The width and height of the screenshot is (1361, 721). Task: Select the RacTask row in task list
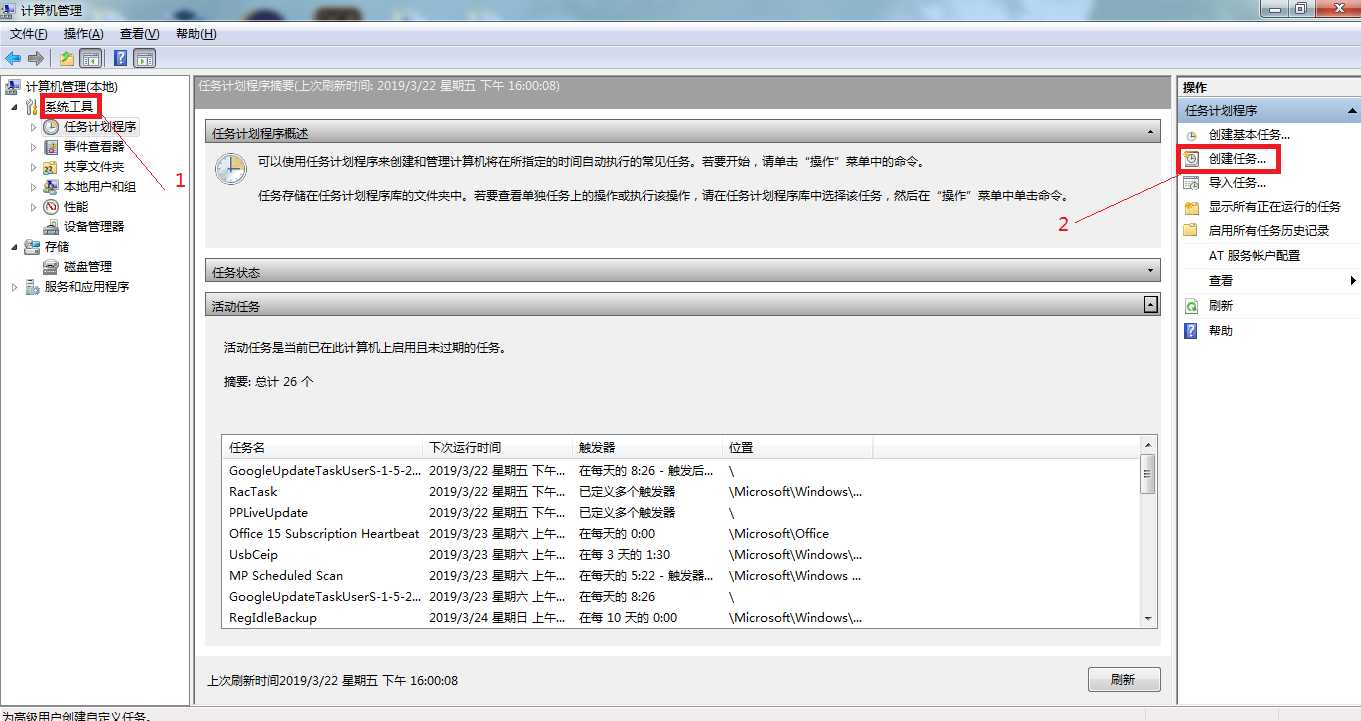[681, 492]
